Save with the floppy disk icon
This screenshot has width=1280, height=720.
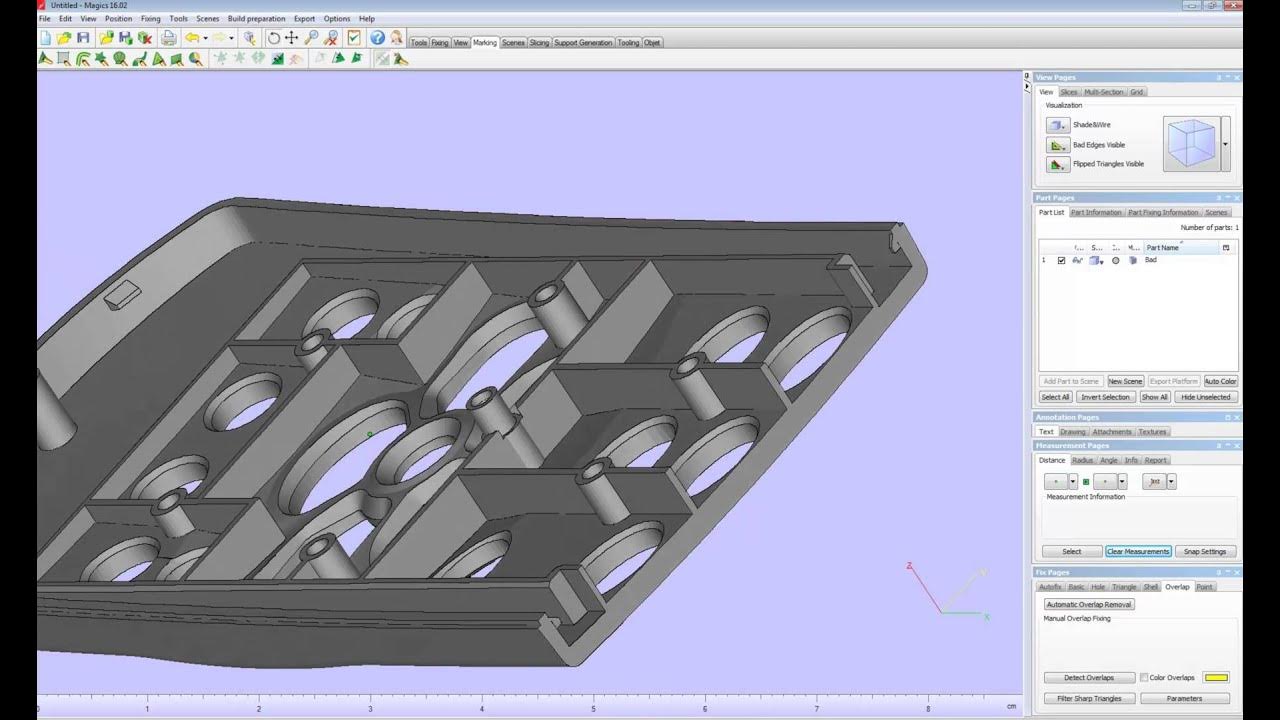pos(83,38)
